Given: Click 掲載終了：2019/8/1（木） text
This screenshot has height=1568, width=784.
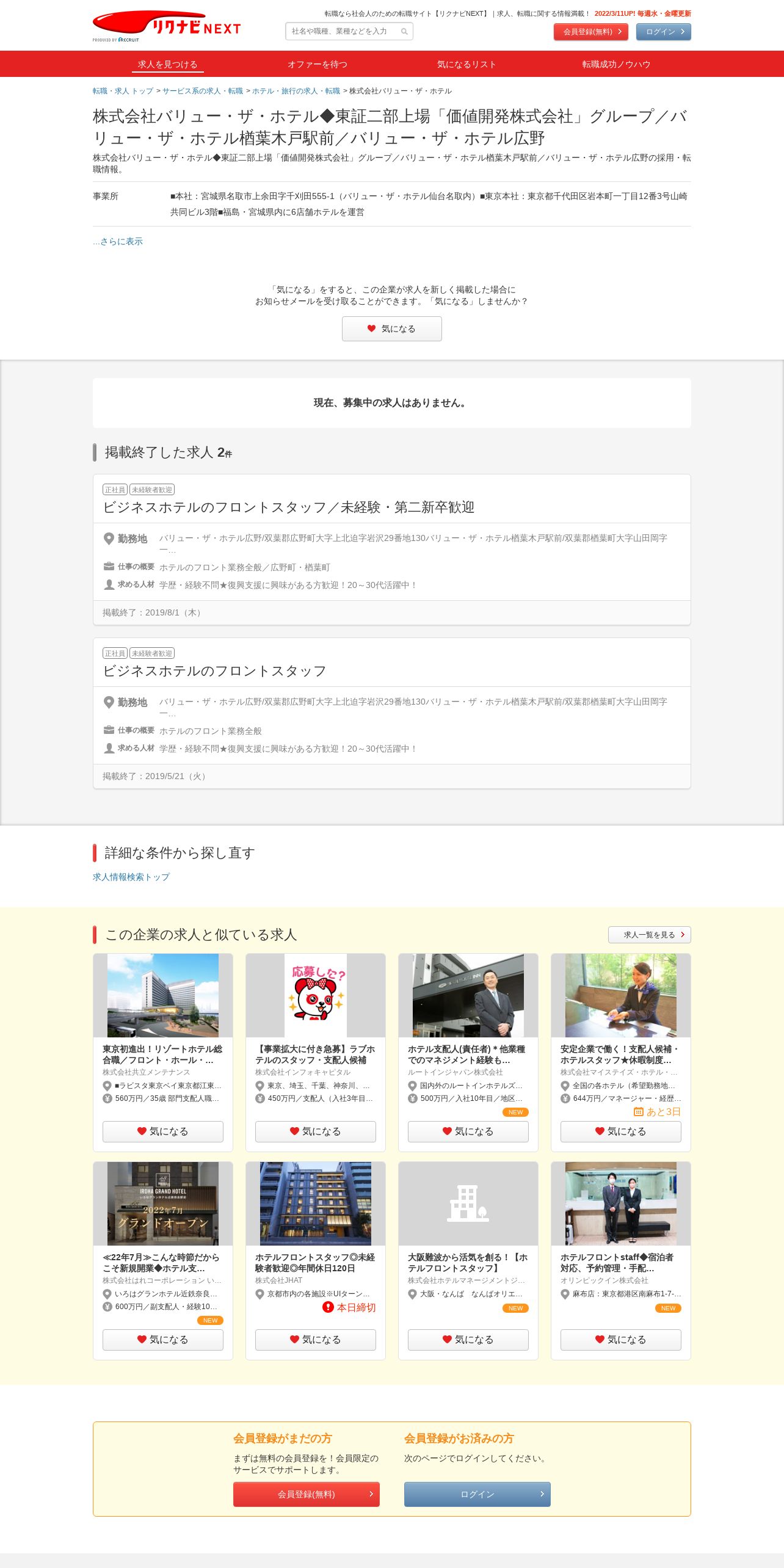Looking at the screenshot, I should click(x=153, y=612).
